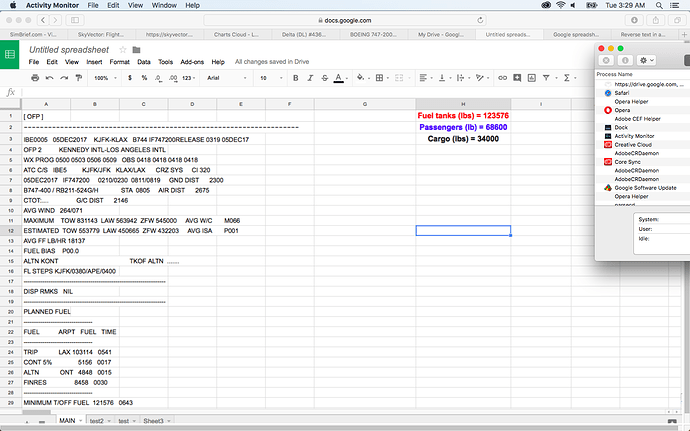690x431 pixels.
Task: Format as percent with % icon
Action: (144, 78)
